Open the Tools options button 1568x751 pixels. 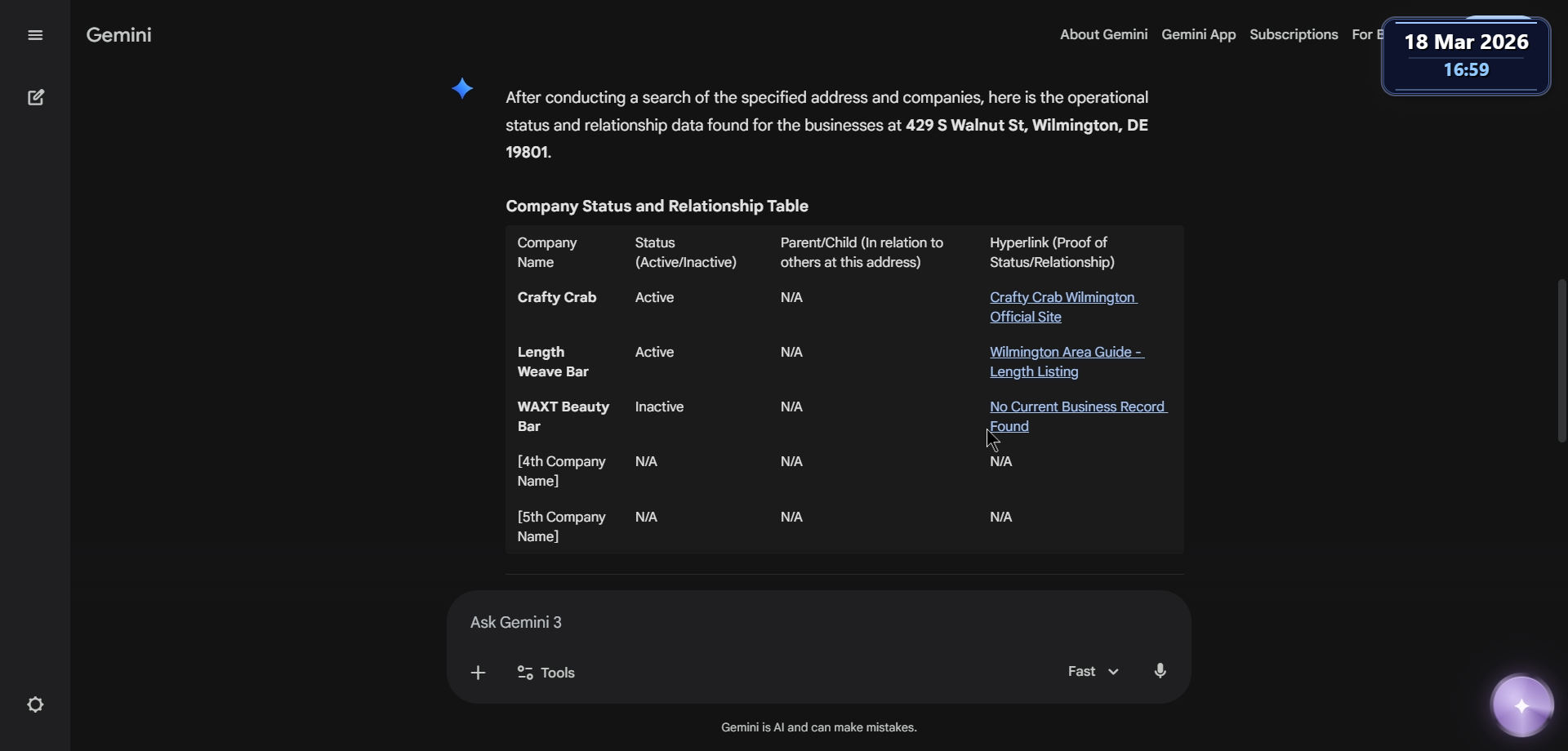546,673
